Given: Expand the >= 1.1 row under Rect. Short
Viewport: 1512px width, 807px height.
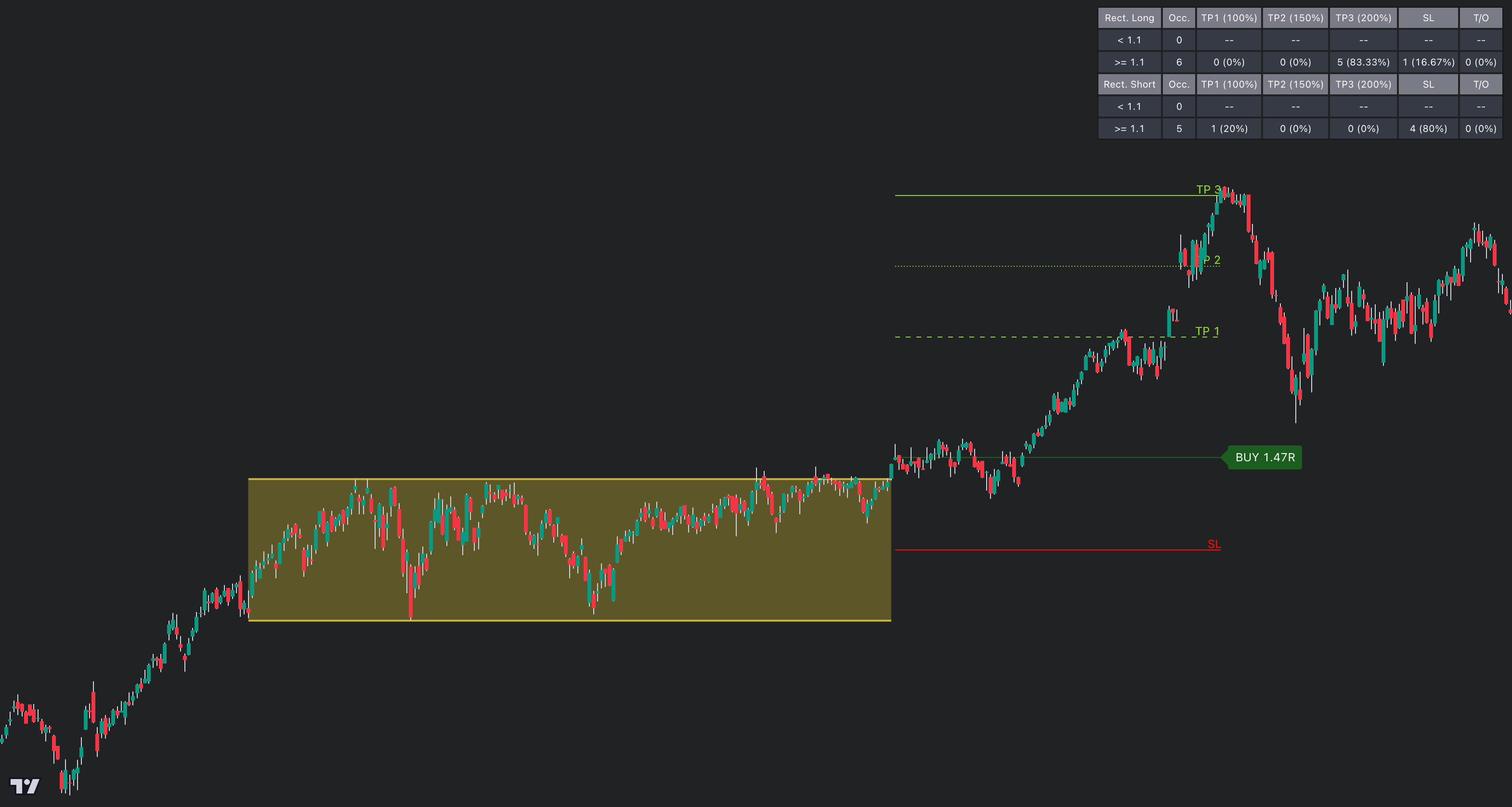Looking at the screenshot, I should pos(1129,129).
